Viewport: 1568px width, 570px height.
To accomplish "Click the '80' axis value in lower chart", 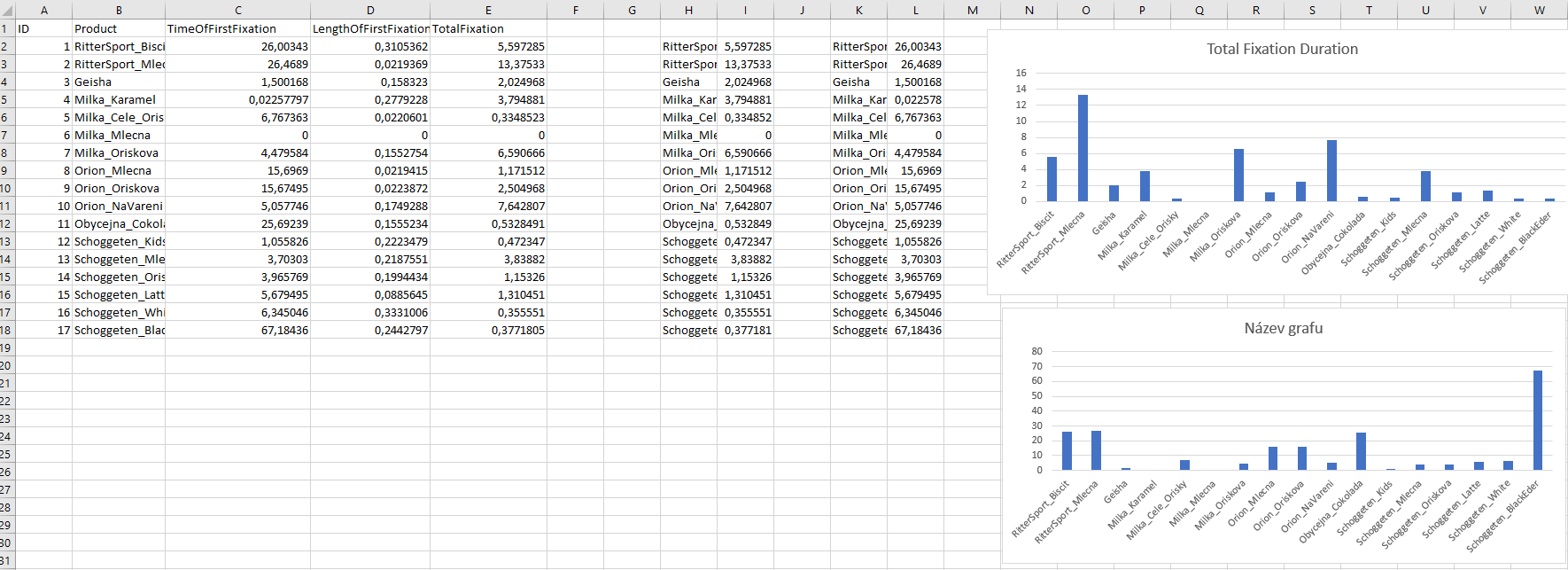I will [1036, 351].
